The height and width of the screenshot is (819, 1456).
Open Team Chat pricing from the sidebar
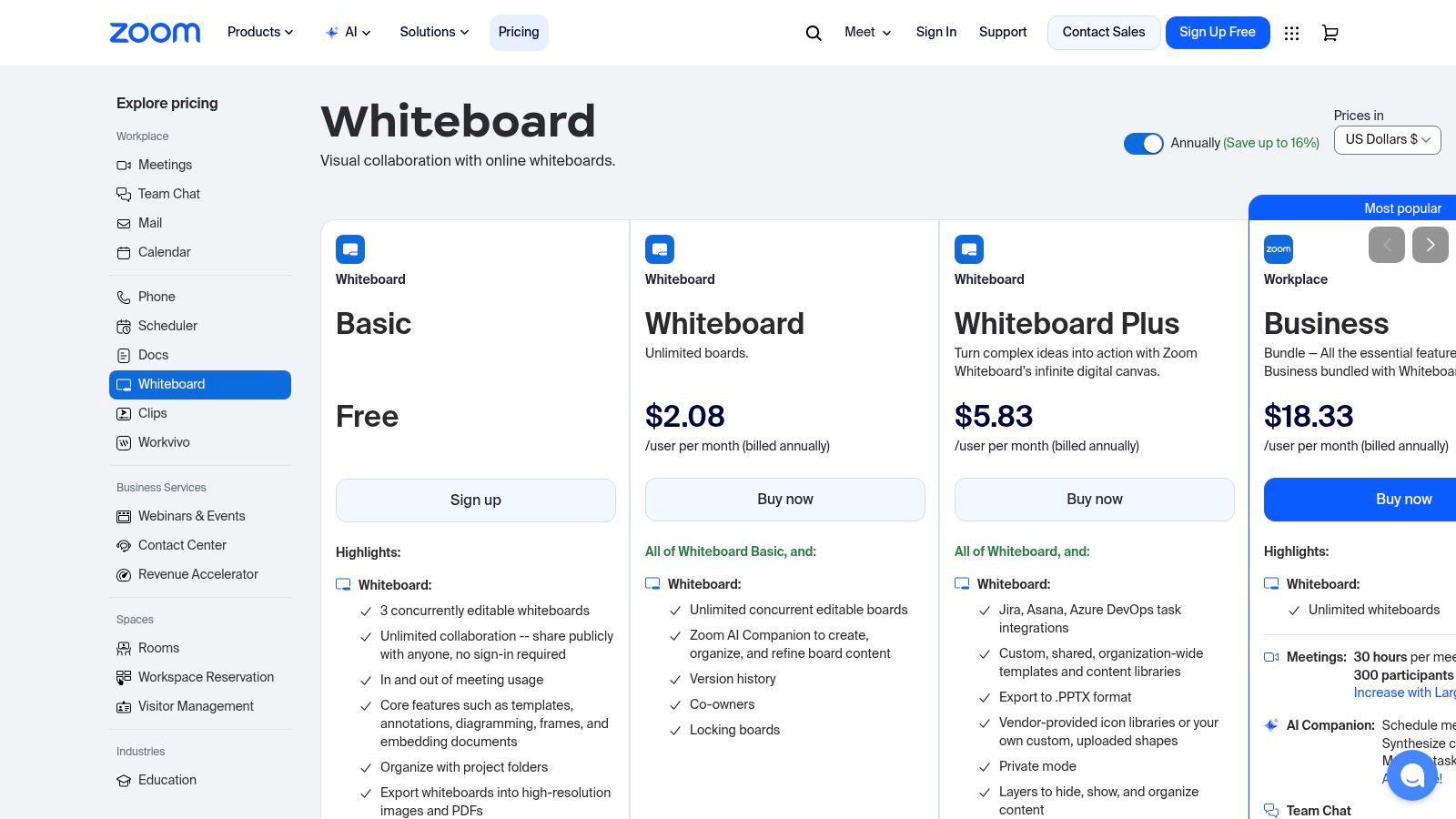[x=168, y=193]
